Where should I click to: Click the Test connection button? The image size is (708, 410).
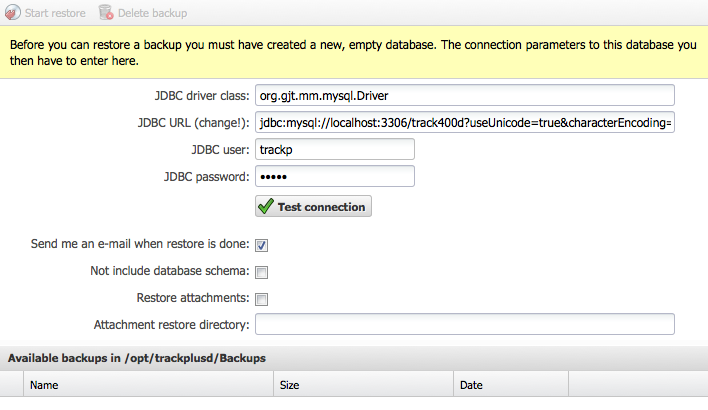coord(314,206)
